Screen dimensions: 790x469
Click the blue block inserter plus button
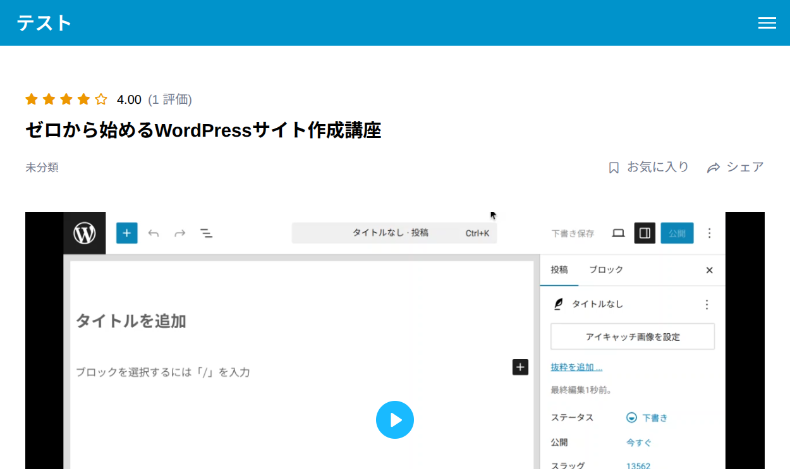click(126, 233)
